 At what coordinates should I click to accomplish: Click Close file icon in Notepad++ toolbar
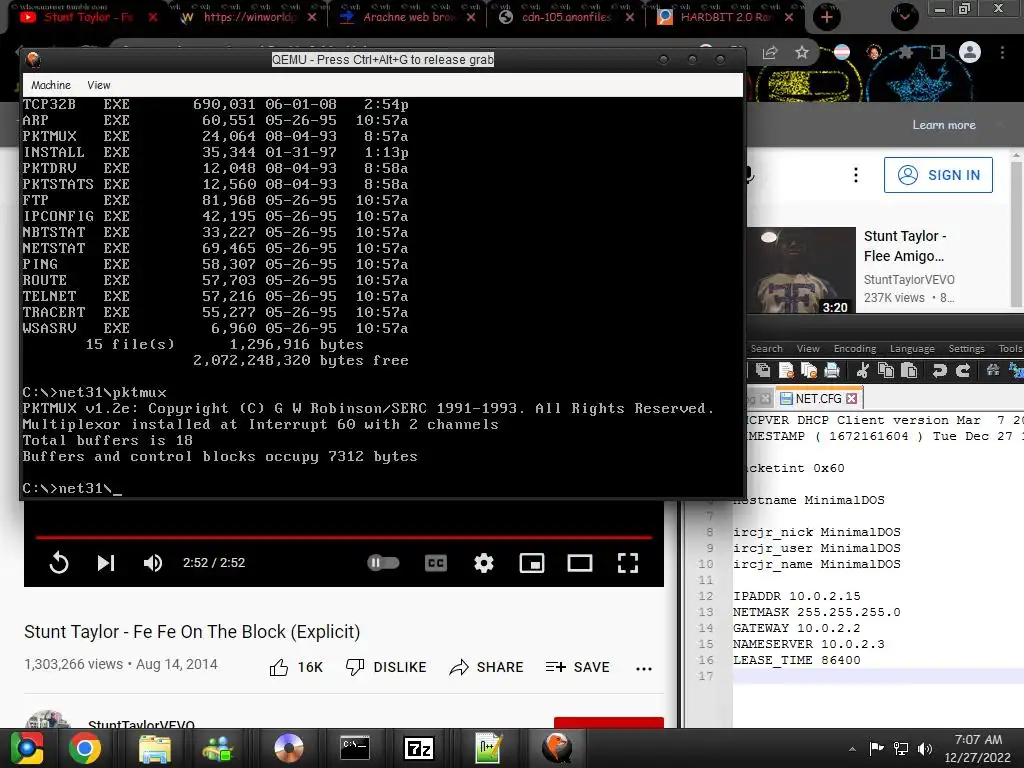[x=786, y=371]
